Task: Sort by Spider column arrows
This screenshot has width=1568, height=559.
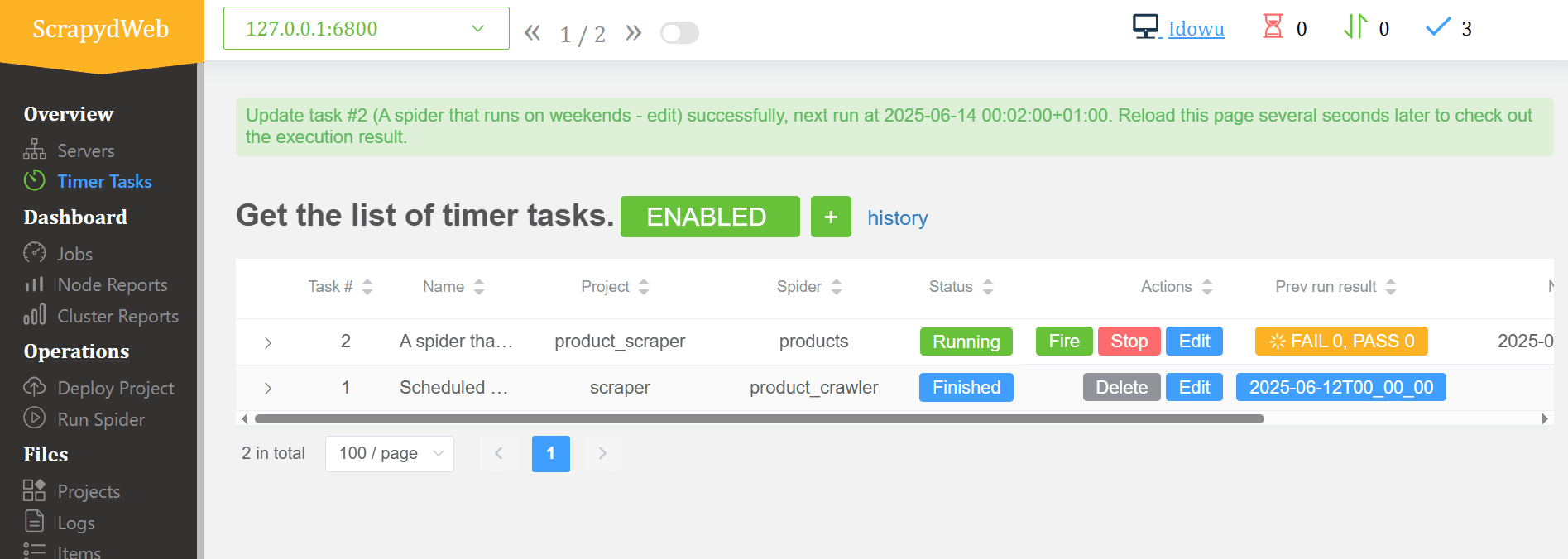Action: click(837, 286)
